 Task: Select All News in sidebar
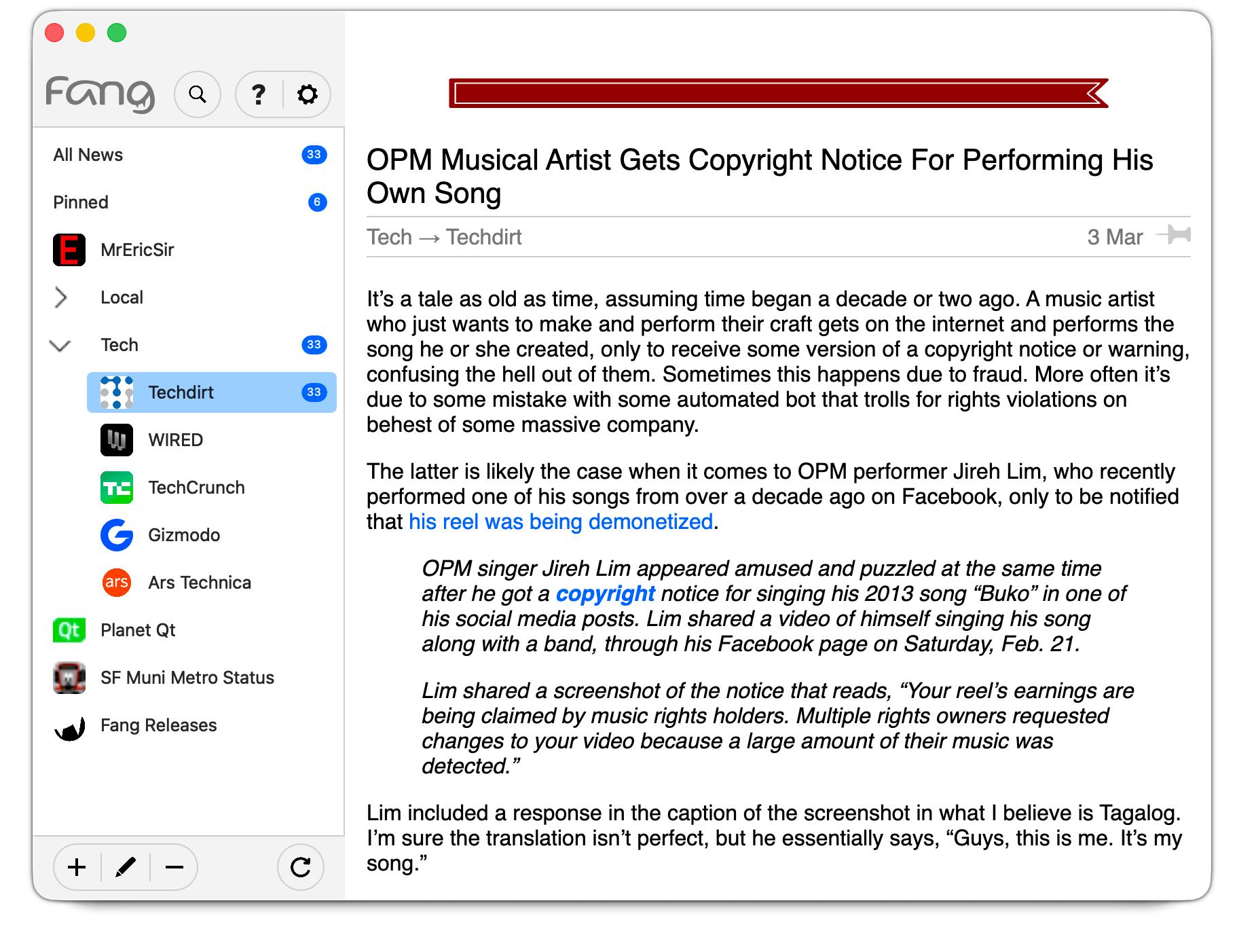click(x=88, y=155)
